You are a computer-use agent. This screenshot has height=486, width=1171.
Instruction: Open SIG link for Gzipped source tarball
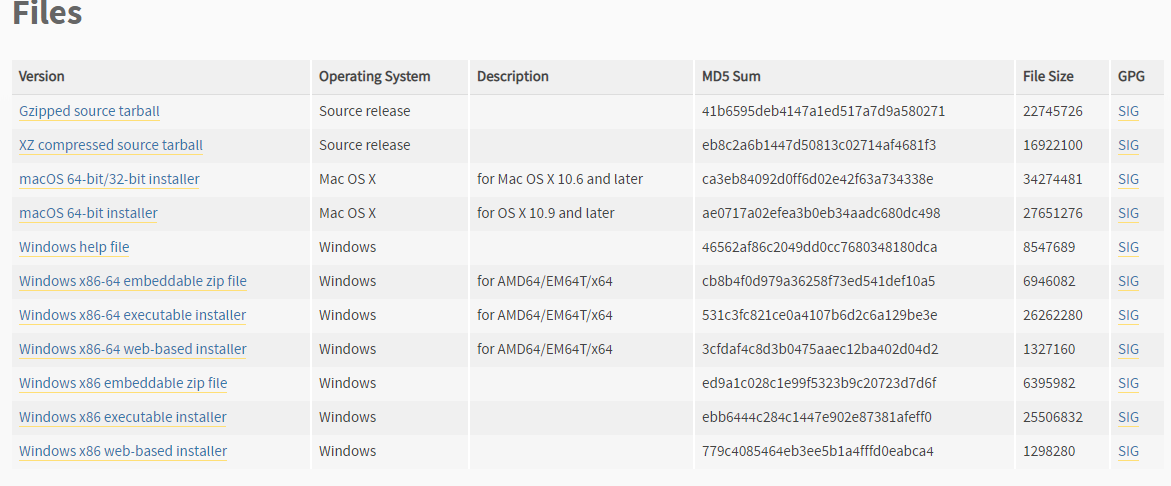point(1128,111)
